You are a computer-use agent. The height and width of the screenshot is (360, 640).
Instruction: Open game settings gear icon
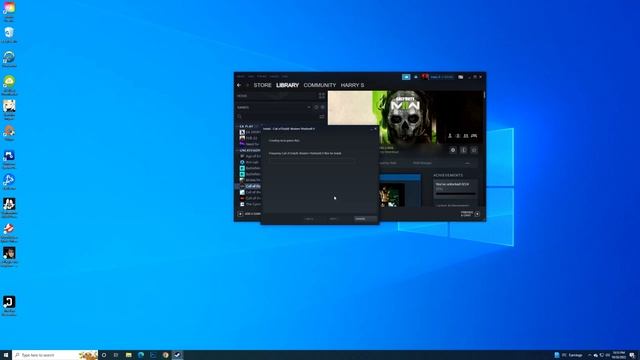pos(453,150)
